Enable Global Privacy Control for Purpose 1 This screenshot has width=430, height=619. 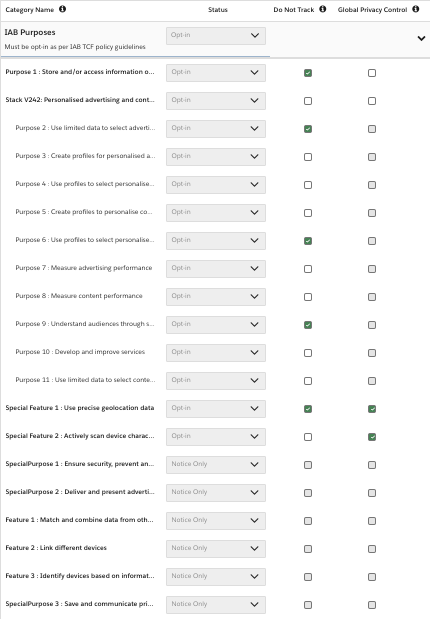pos(372,73)
